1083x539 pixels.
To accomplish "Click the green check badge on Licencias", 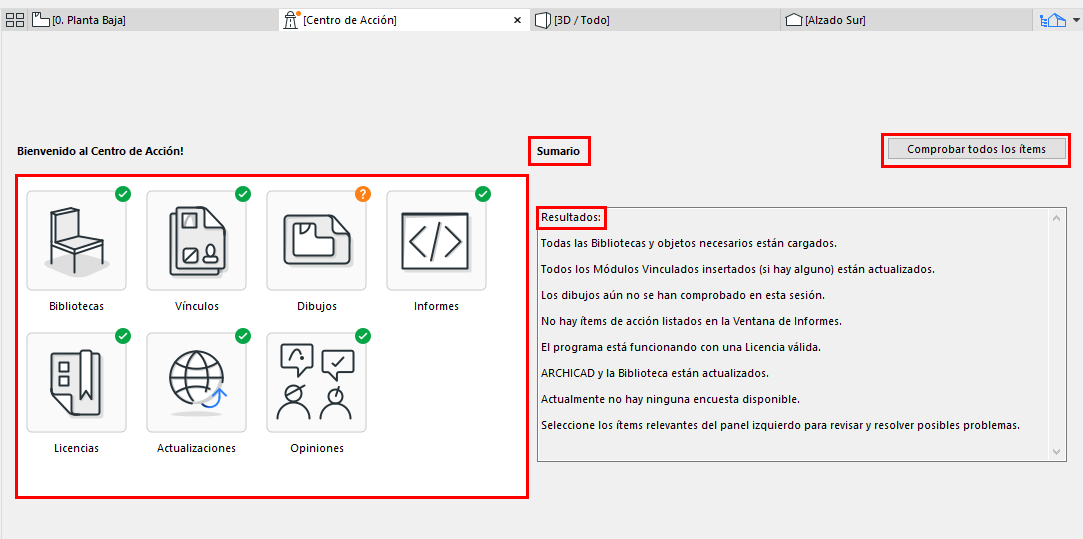I will [x=123, y=336].
